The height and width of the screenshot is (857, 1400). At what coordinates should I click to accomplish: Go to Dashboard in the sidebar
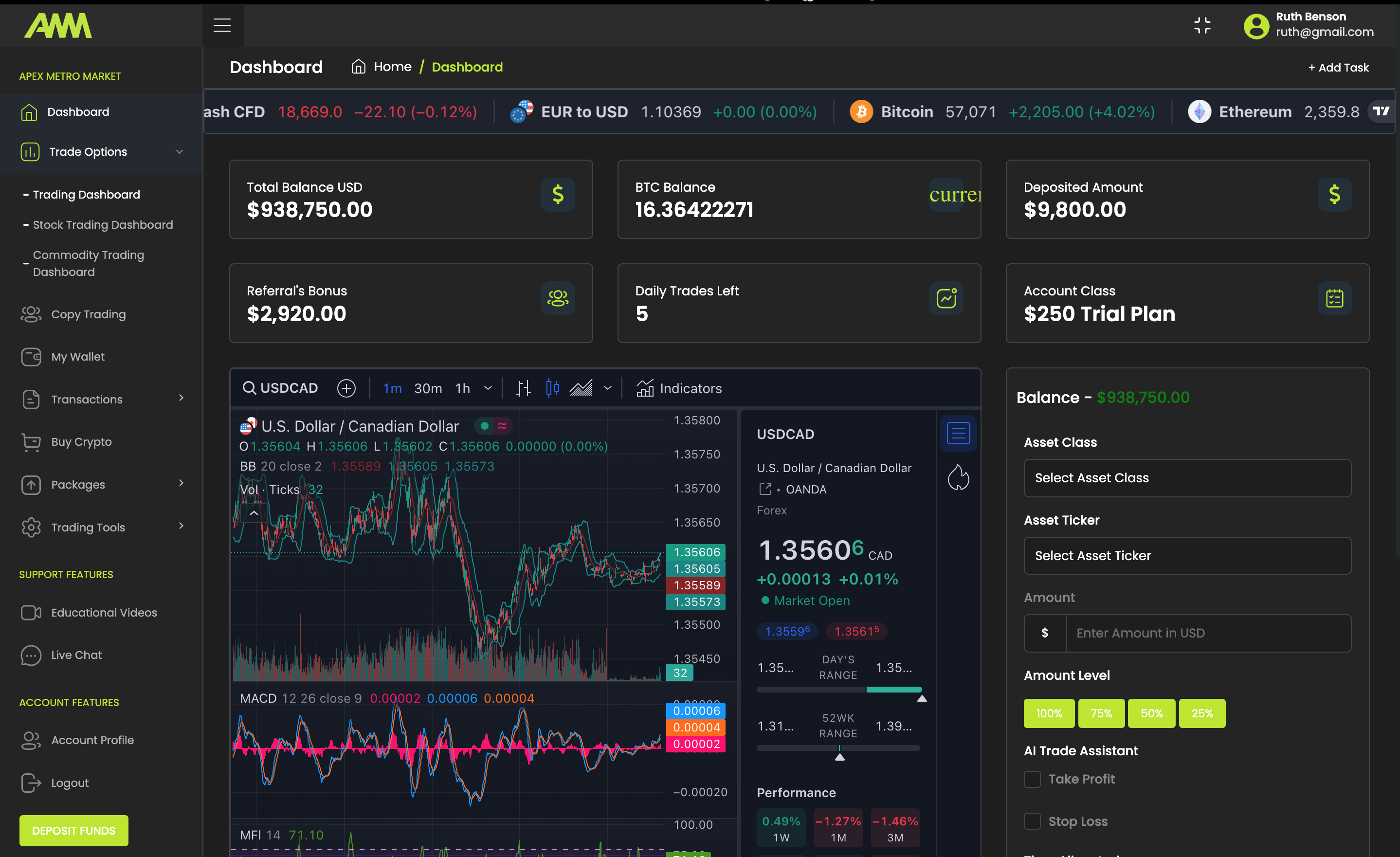coord(101,112)
